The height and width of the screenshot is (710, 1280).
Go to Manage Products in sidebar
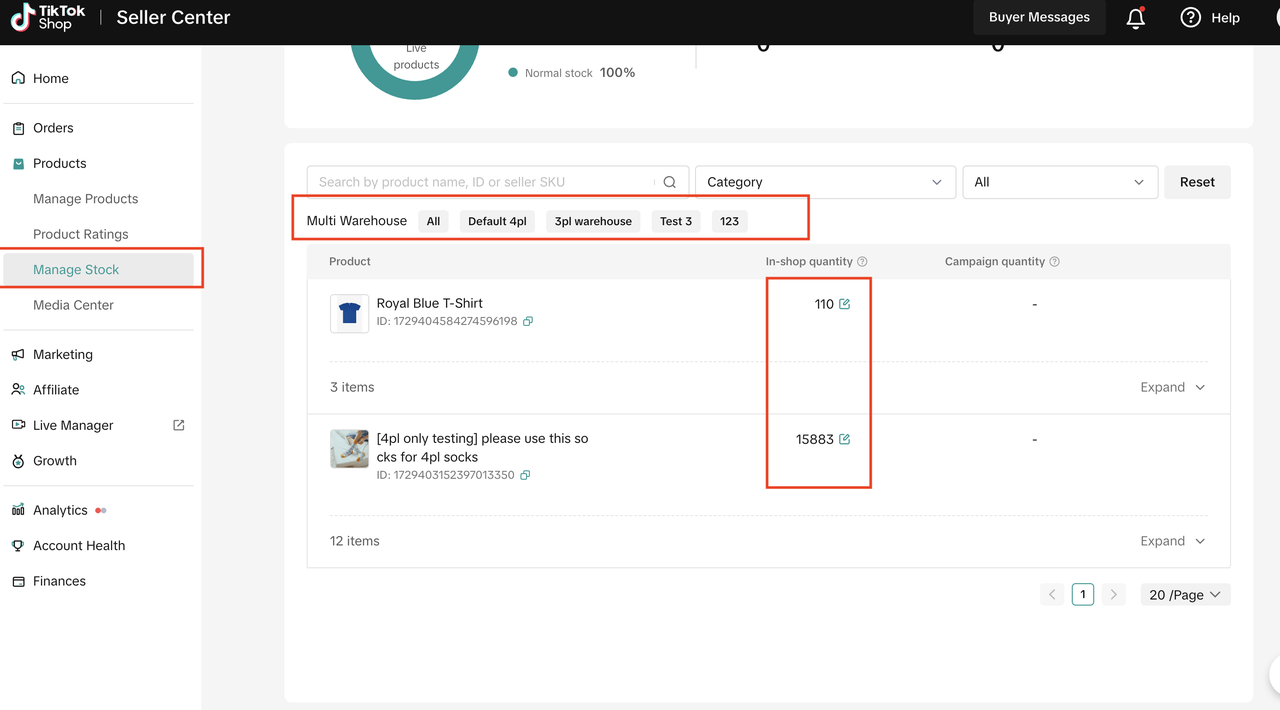[86, 199]
